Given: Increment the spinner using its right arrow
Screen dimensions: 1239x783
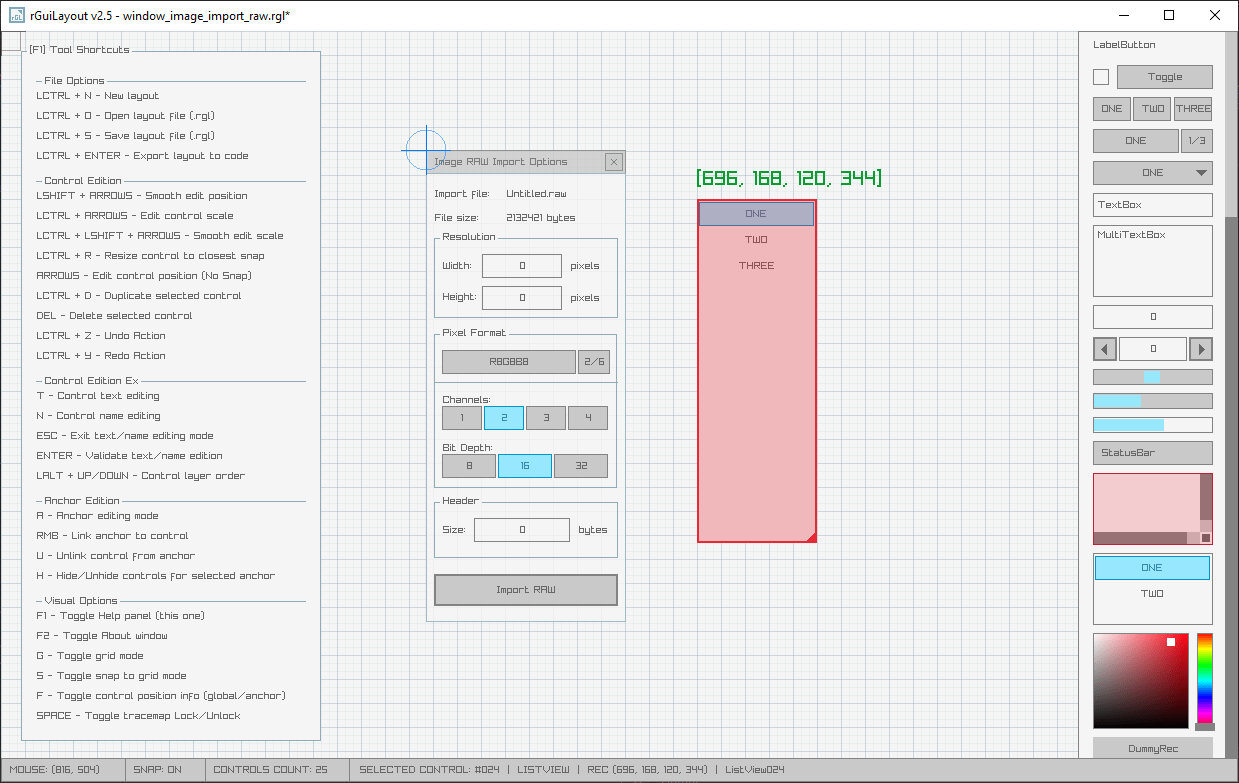Looking at the screenshot, I should point(1199,348).
